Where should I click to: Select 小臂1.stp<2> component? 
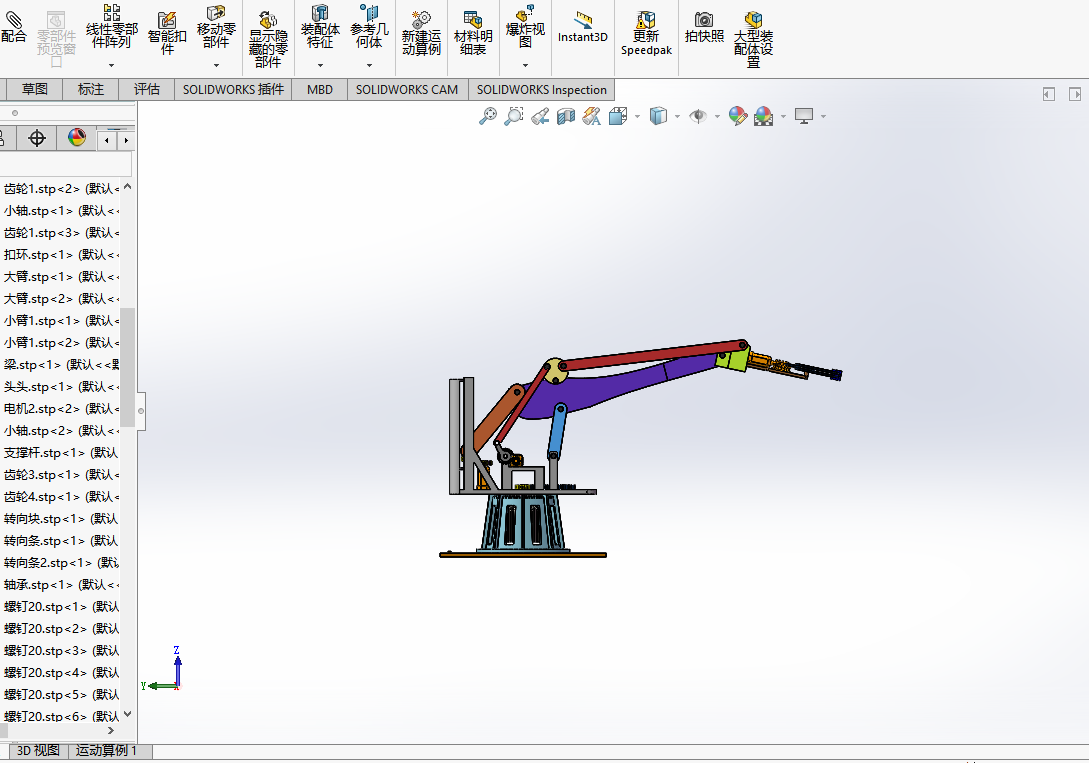[x=61, y=342]
